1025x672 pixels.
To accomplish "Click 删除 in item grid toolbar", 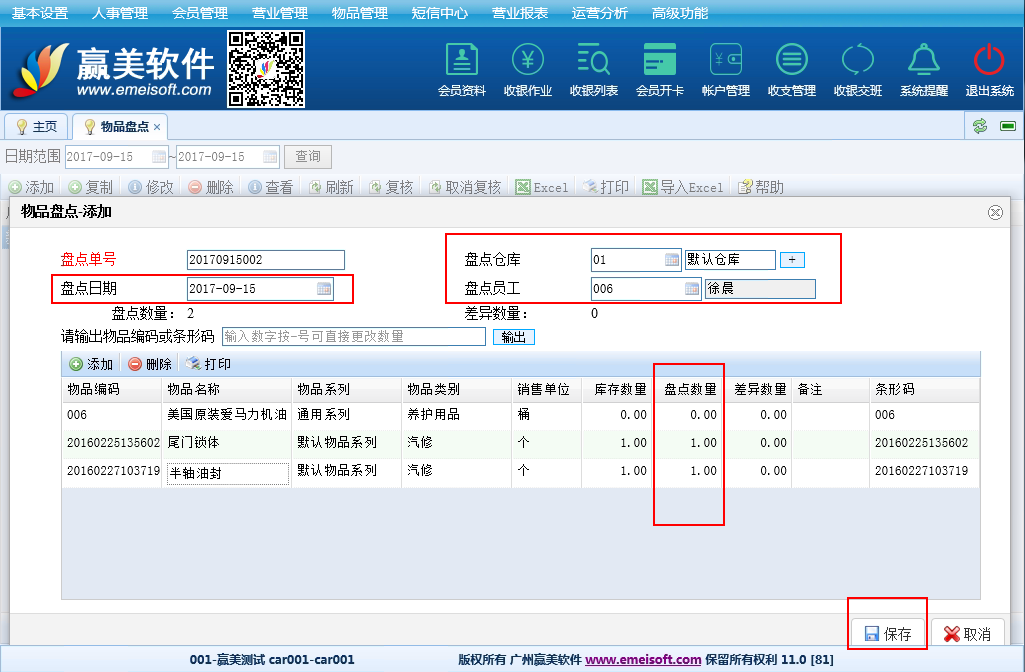I will [x=149, y=364].
